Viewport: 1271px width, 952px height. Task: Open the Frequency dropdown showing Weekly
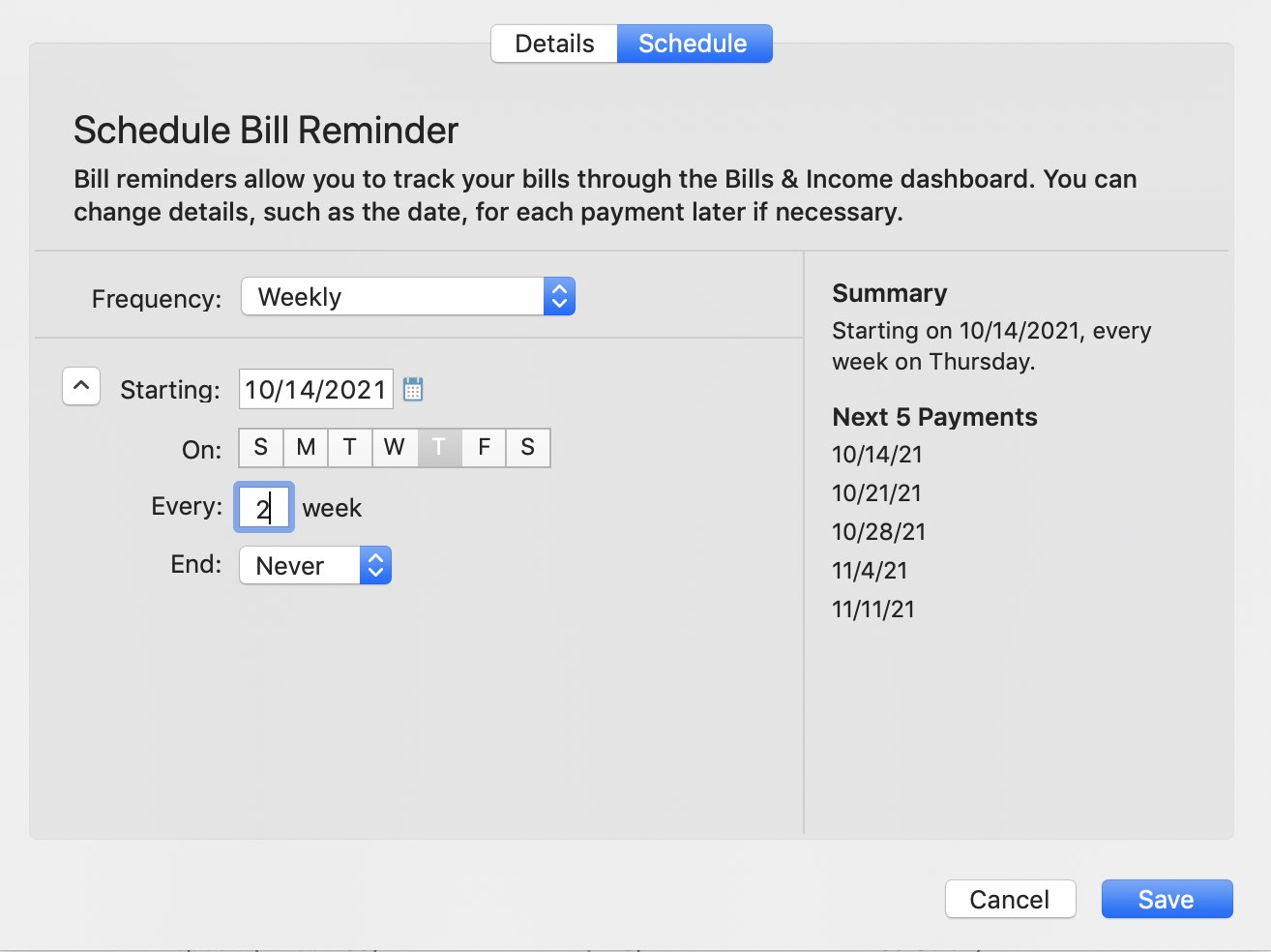tap(408, 296)
